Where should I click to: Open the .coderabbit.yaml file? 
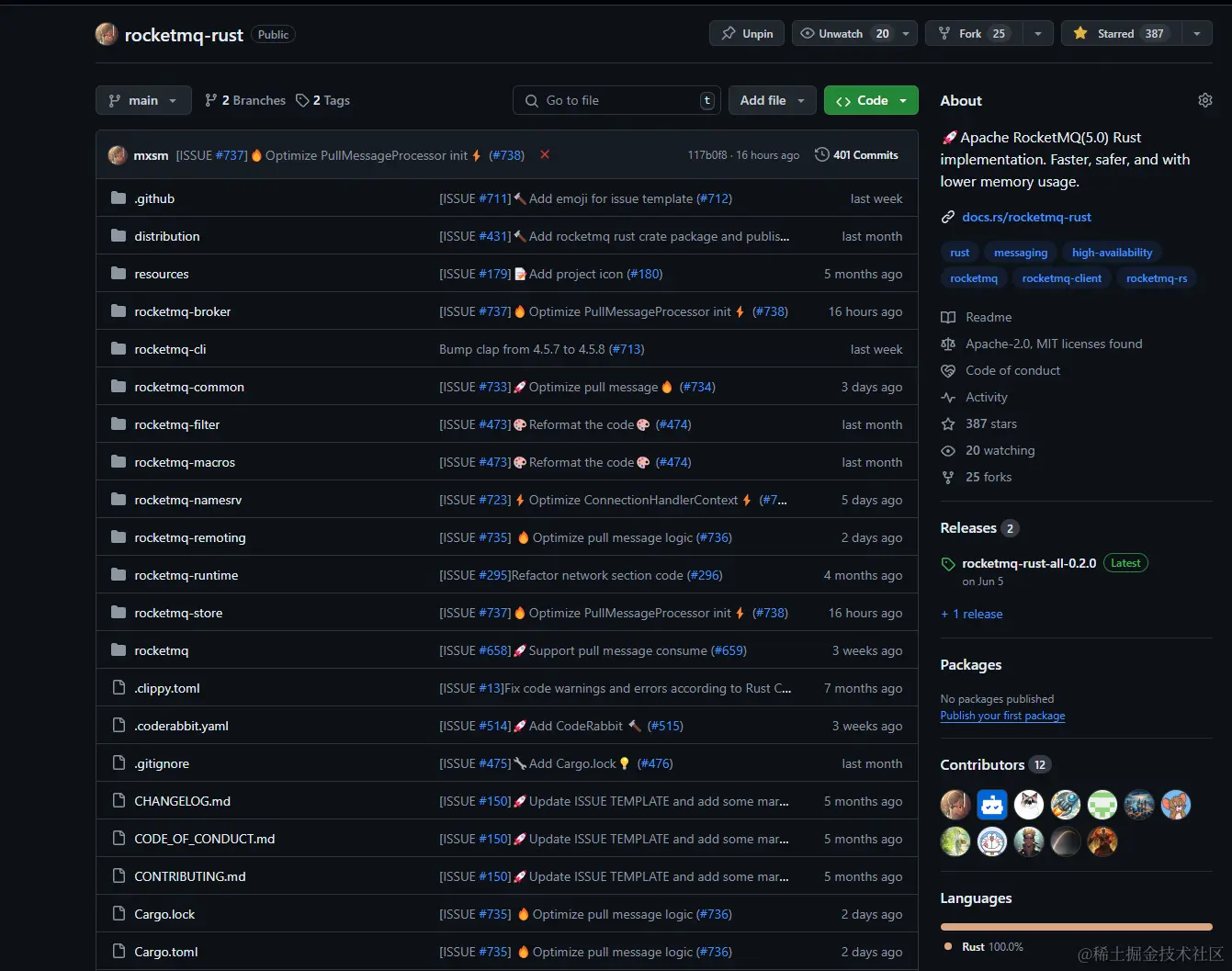pyautogui.click(x=182, y=726)
